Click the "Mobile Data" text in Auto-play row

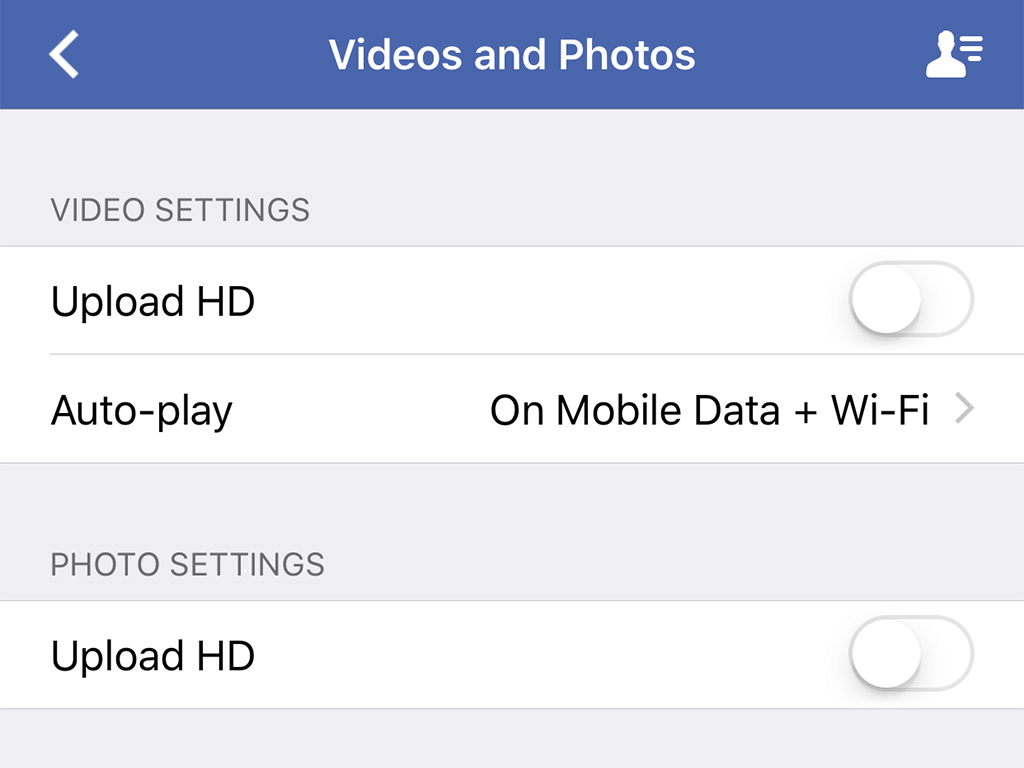coord(668,410)
